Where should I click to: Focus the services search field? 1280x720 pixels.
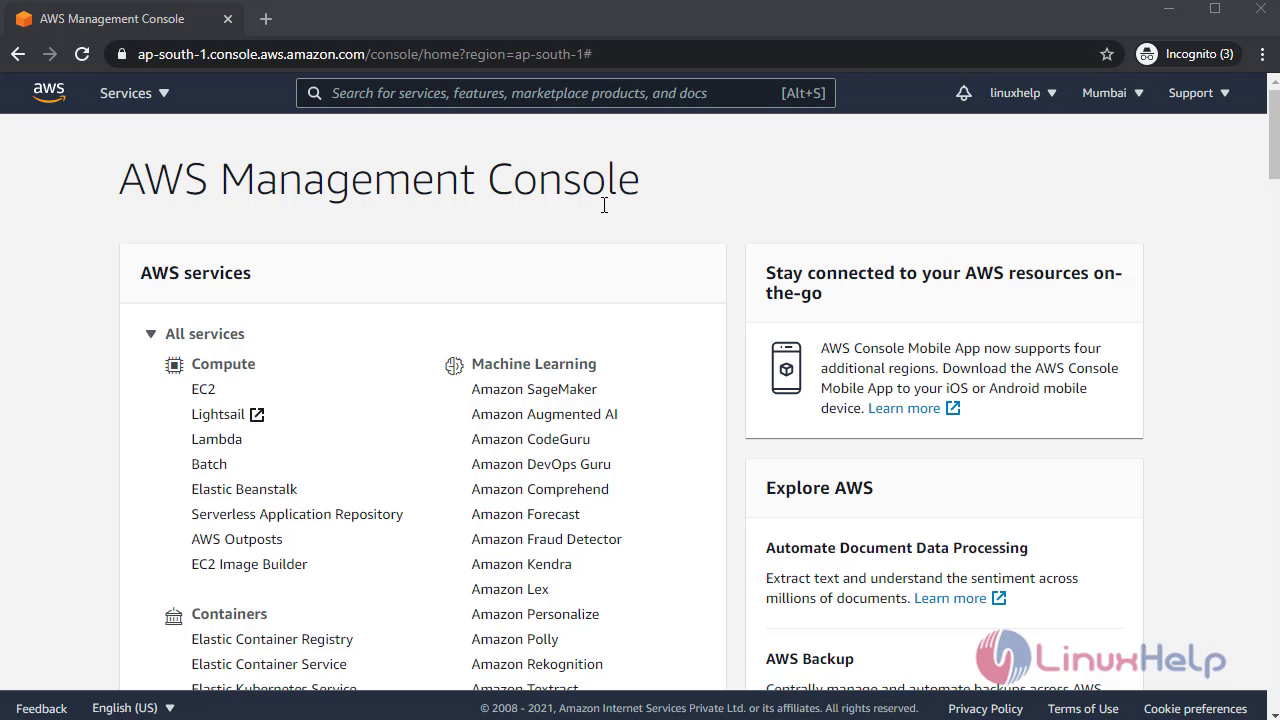(566, 93)
